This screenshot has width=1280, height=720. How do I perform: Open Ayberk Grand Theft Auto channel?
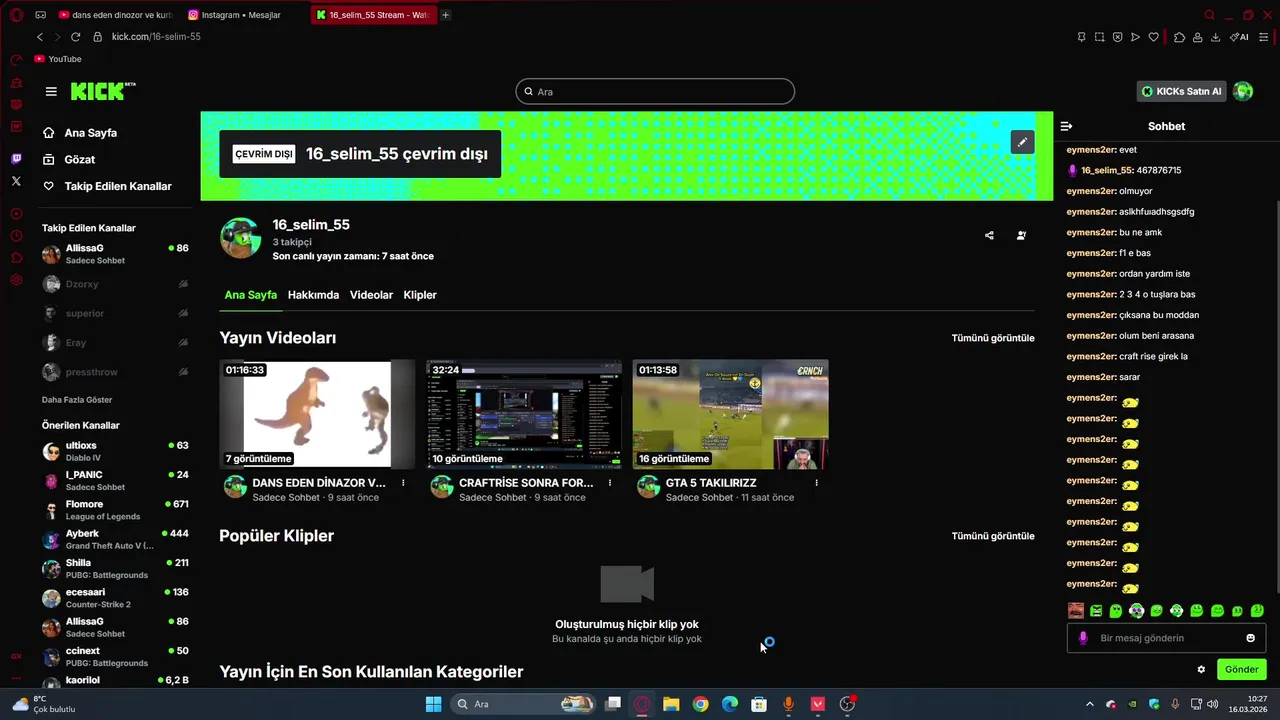tap(115, 539)
